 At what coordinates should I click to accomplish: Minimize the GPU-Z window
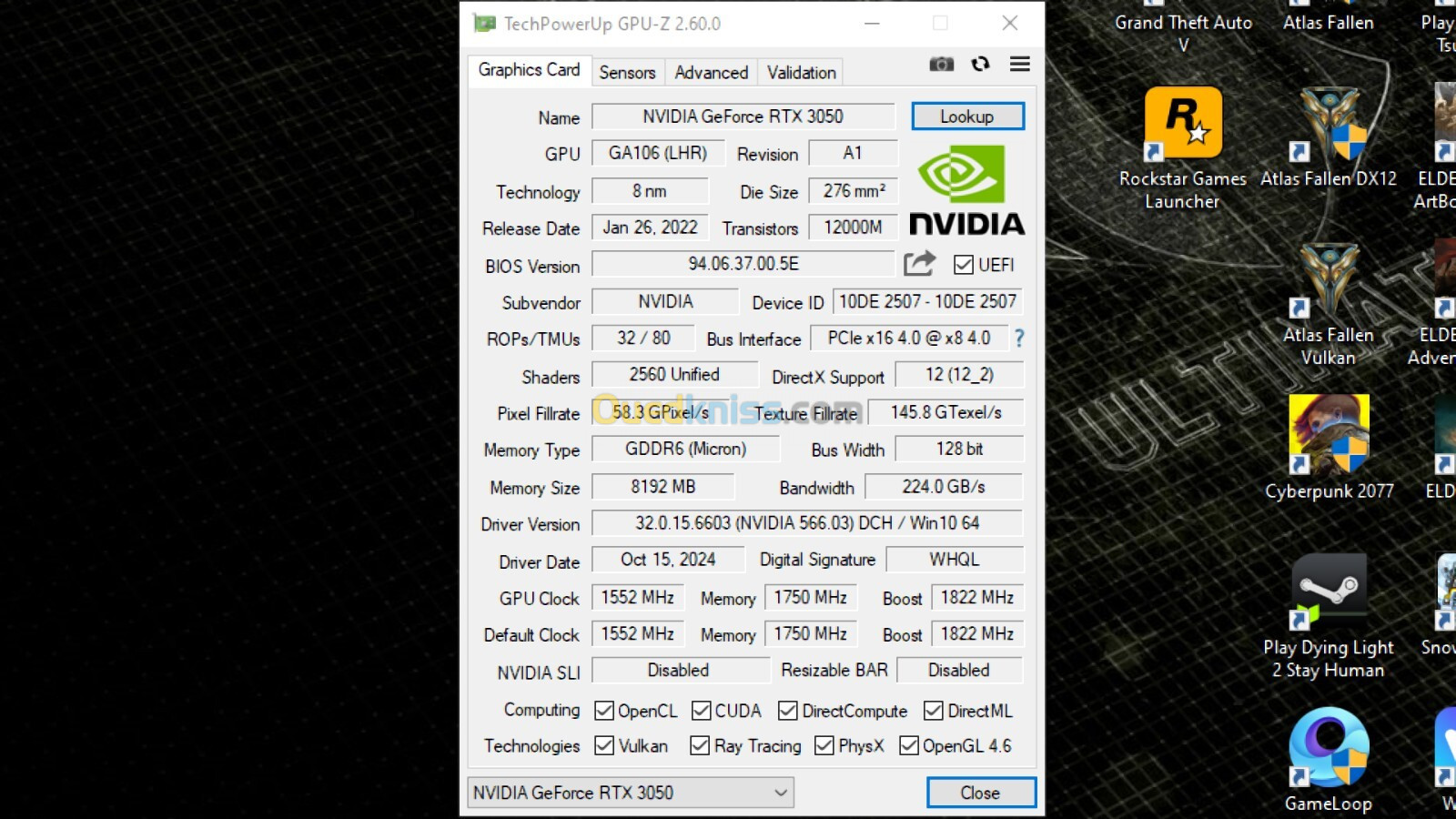point(872,24)
